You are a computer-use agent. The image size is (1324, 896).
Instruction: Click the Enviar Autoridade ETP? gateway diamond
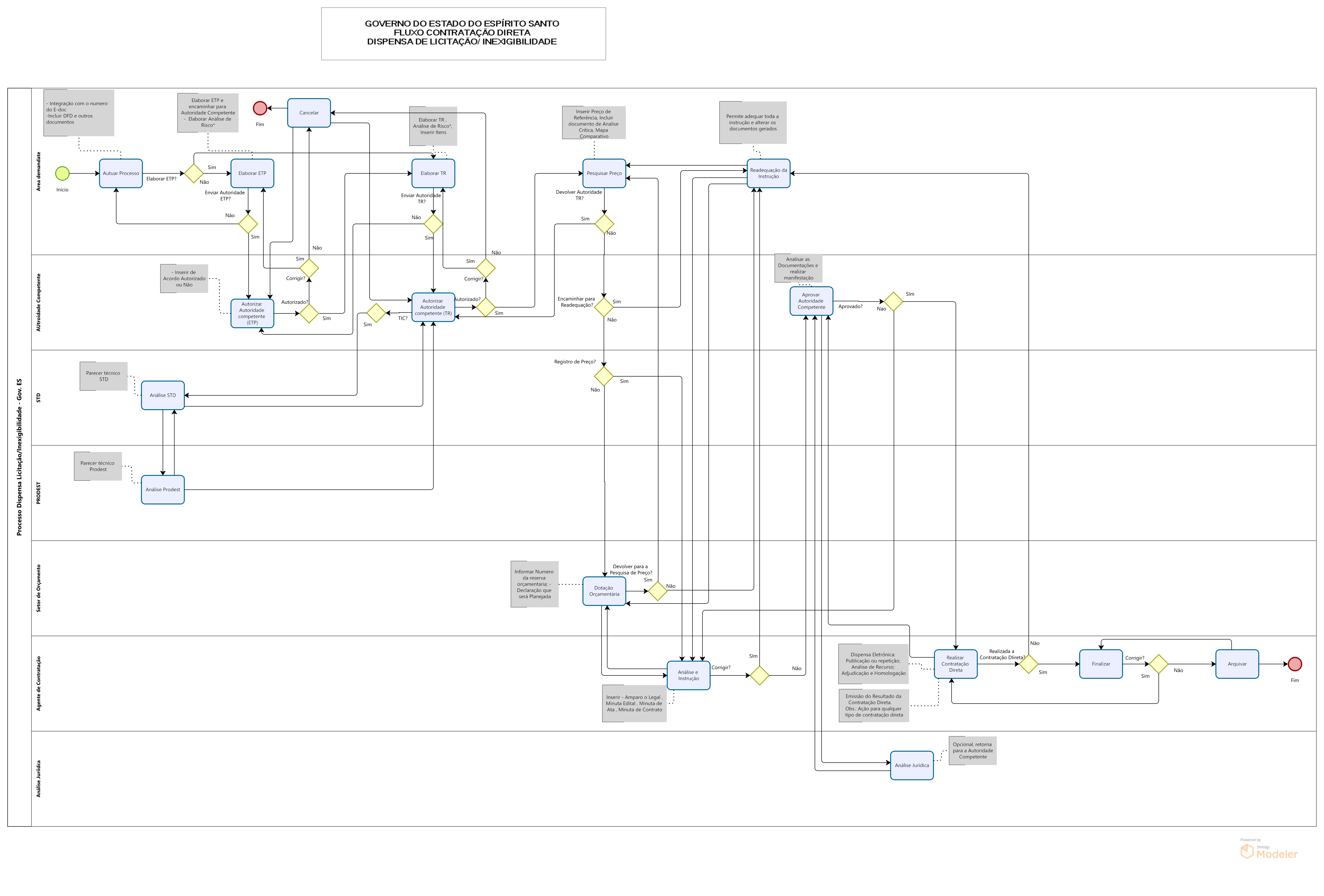pos(248,223)
